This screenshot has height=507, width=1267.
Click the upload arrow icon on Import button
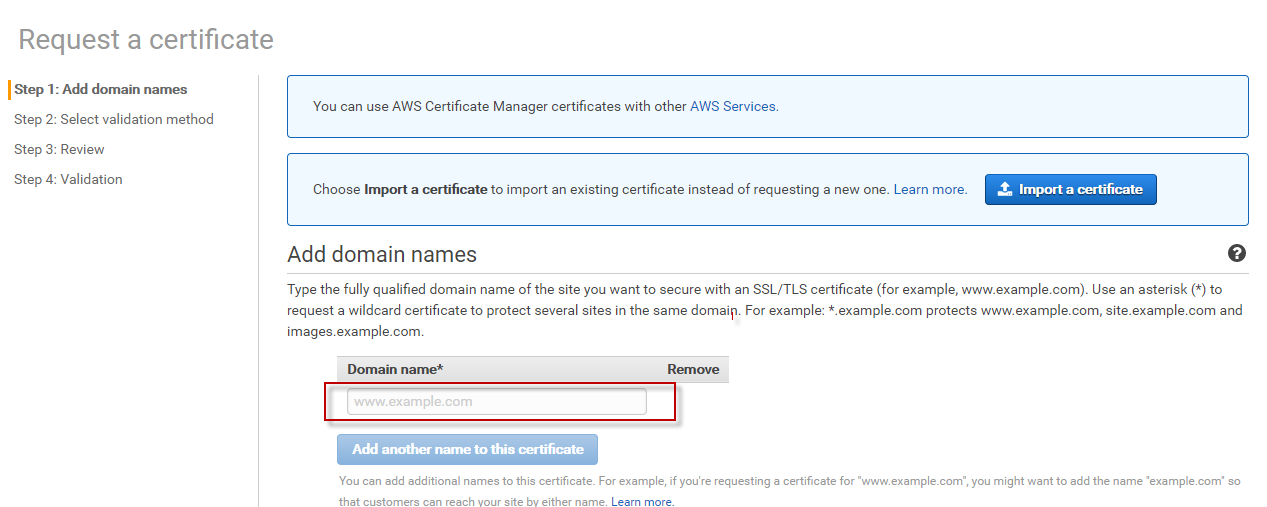click(1005, 189)
